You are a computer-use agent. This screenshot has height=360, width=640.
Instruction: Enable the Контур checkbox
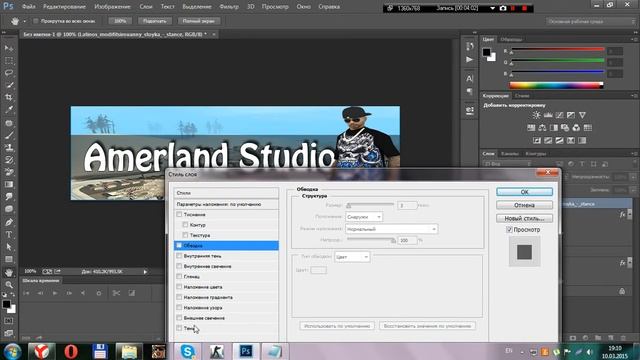[185, 224]
